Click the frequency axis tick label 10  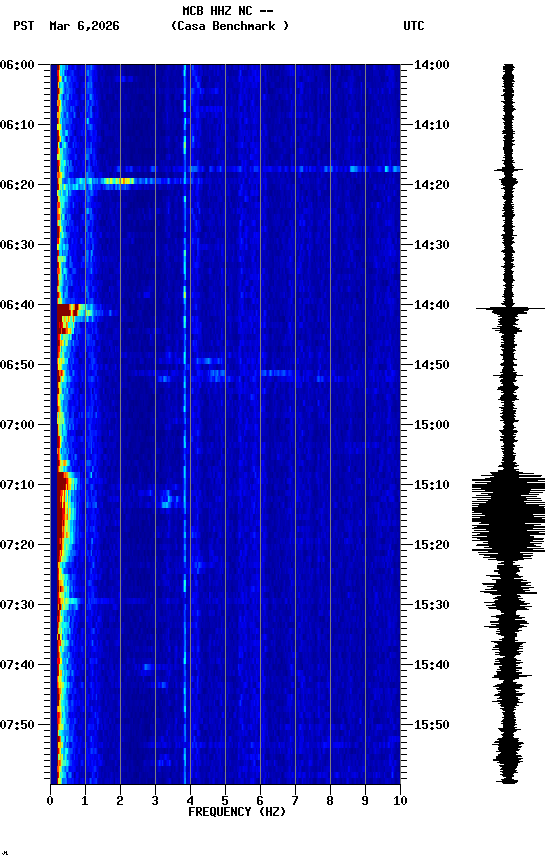coord(400,801)
